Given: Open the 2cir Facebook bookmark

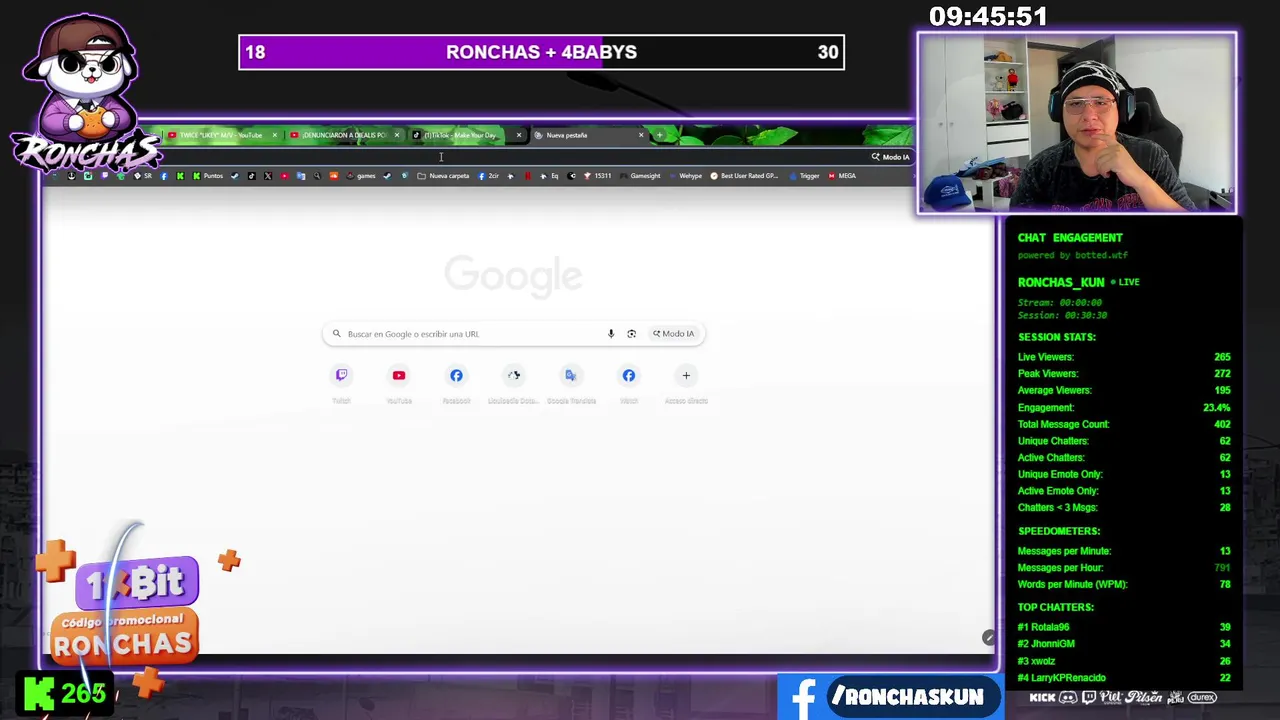Looking at the screenshot, I should click(x=488, y=176).
